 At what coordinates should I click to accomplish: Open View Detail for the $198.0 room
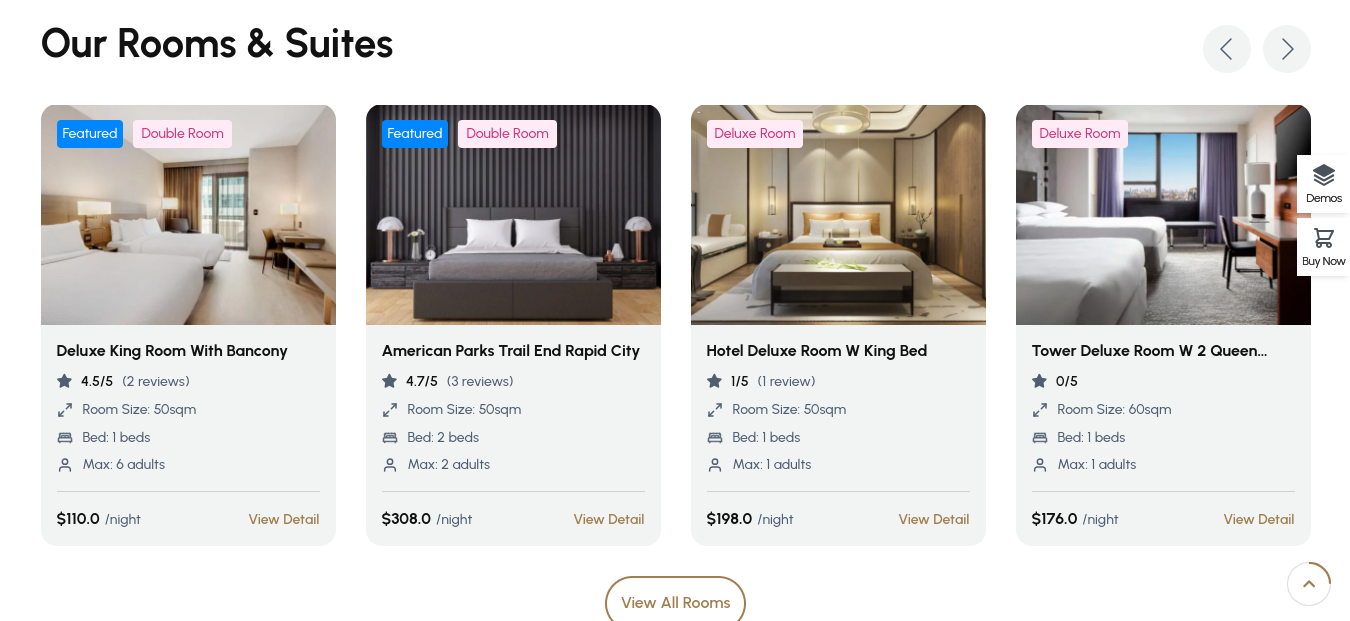point(934,519)
